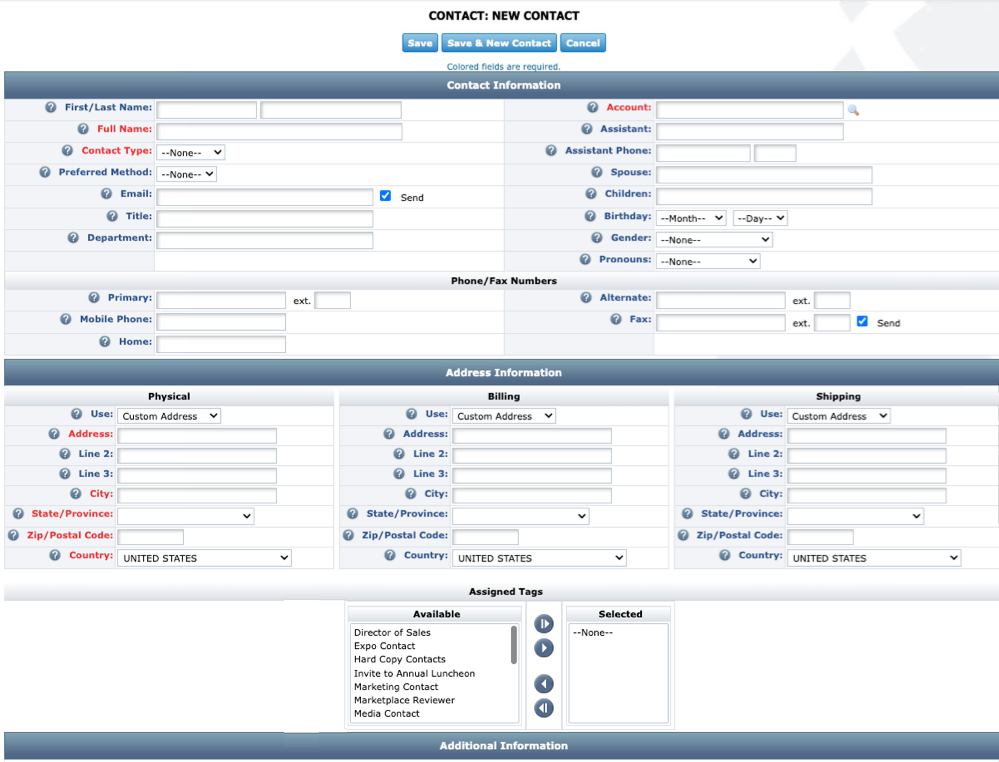Focus the Title input field
This screenshot has height=762, width=999.
(264, 219)
